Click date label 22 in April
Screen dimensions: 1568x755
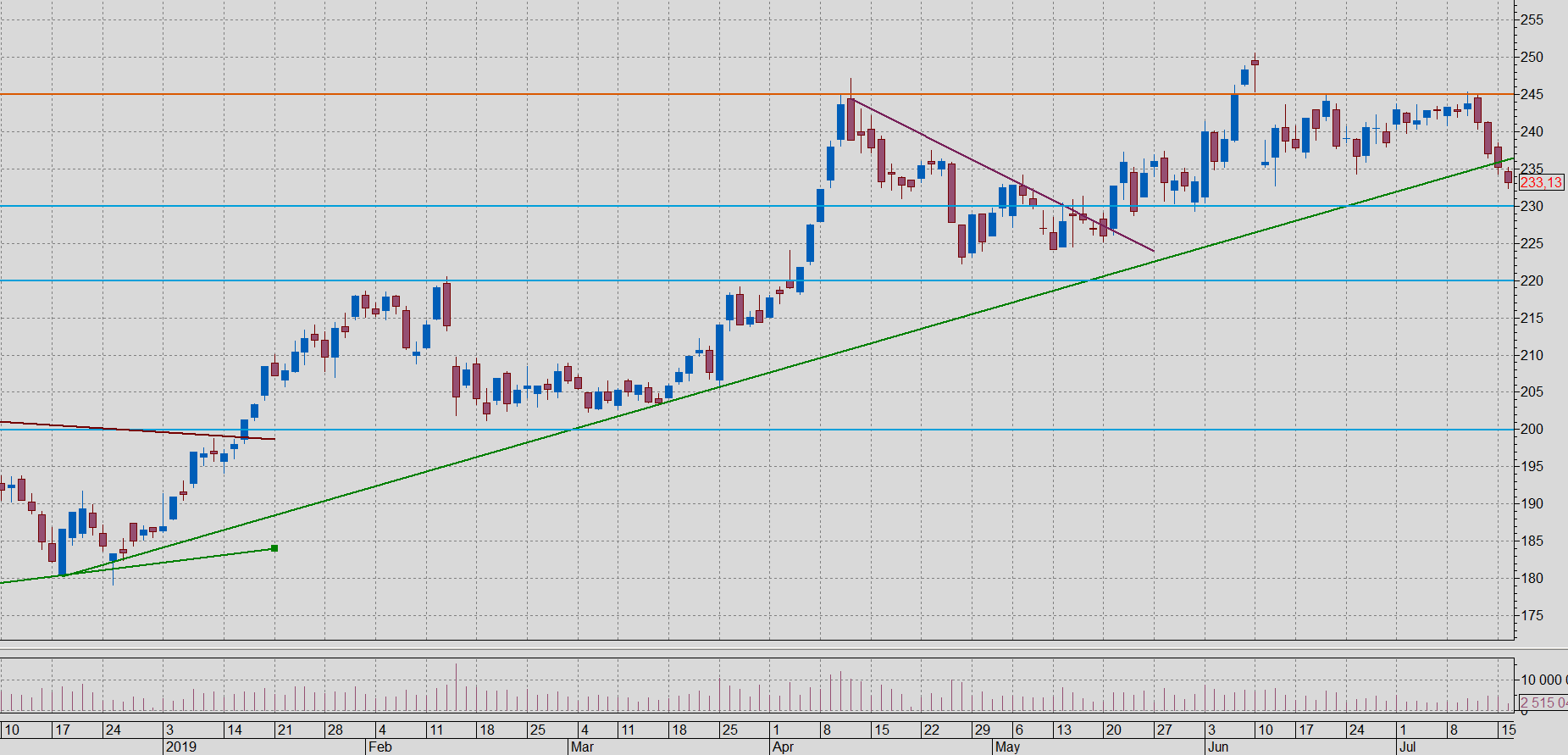932,730
